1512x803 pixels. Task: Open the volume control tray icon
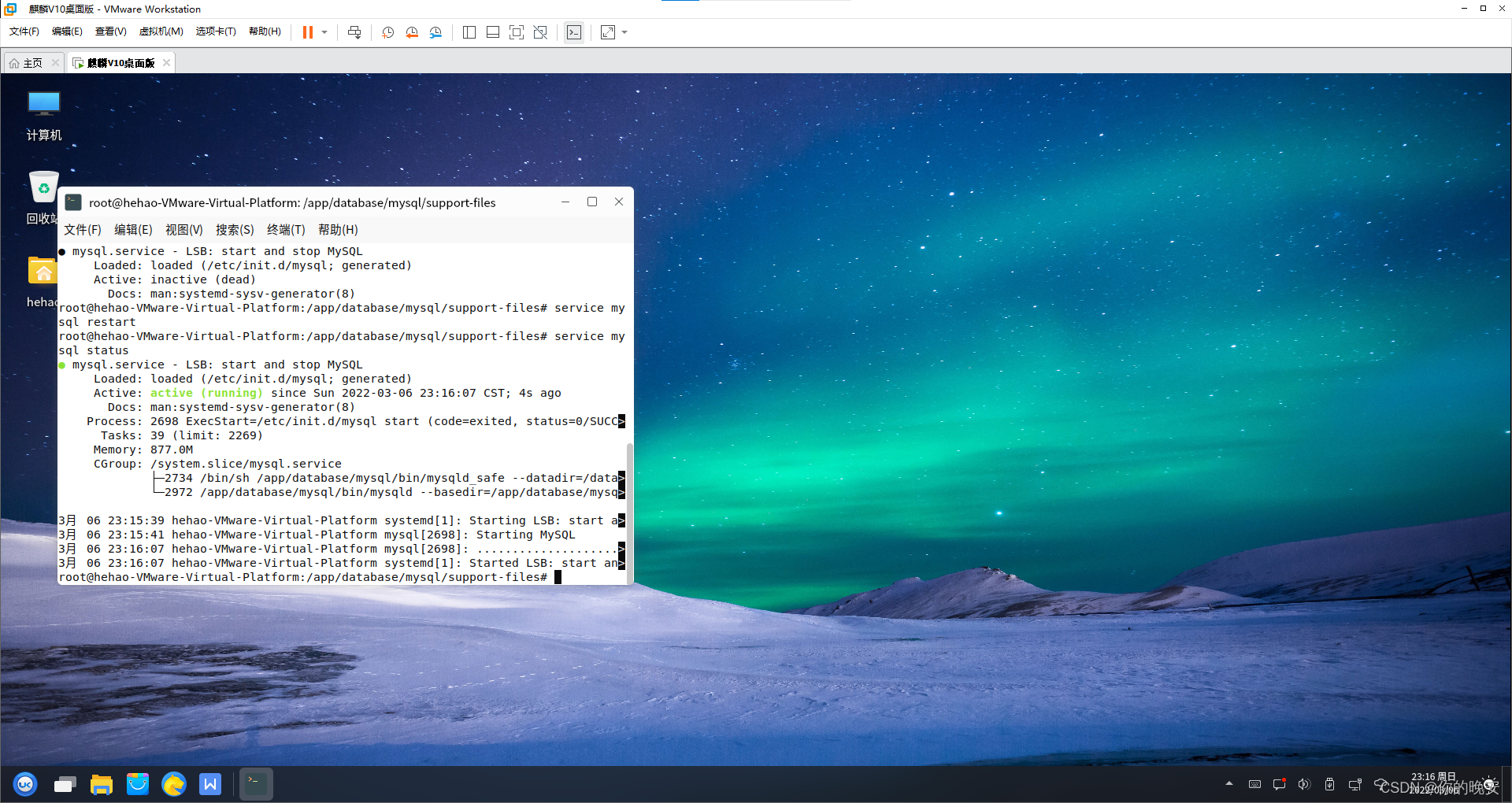click(x=1304, y=784)
